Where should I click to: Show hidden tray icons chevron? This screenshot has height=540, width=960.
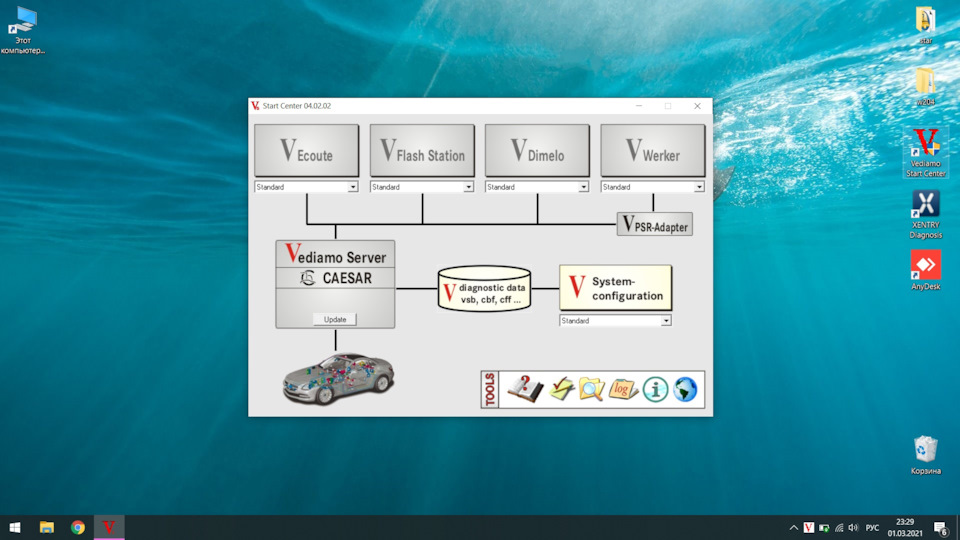click(793, 528)
